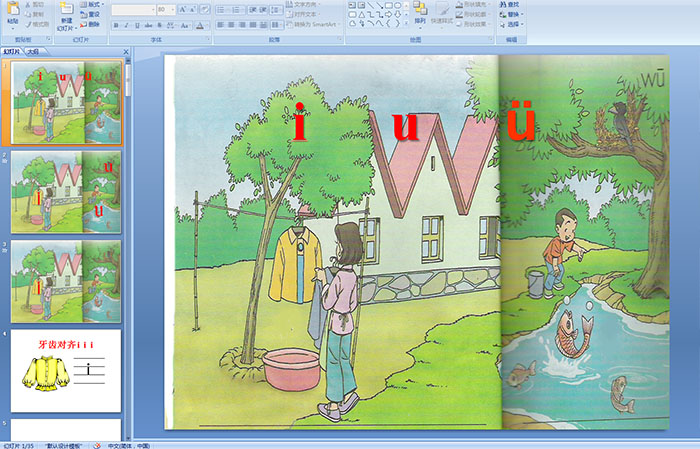Toggle Underline text formatting
700x449 pixels.
click(x=137, y=25)
